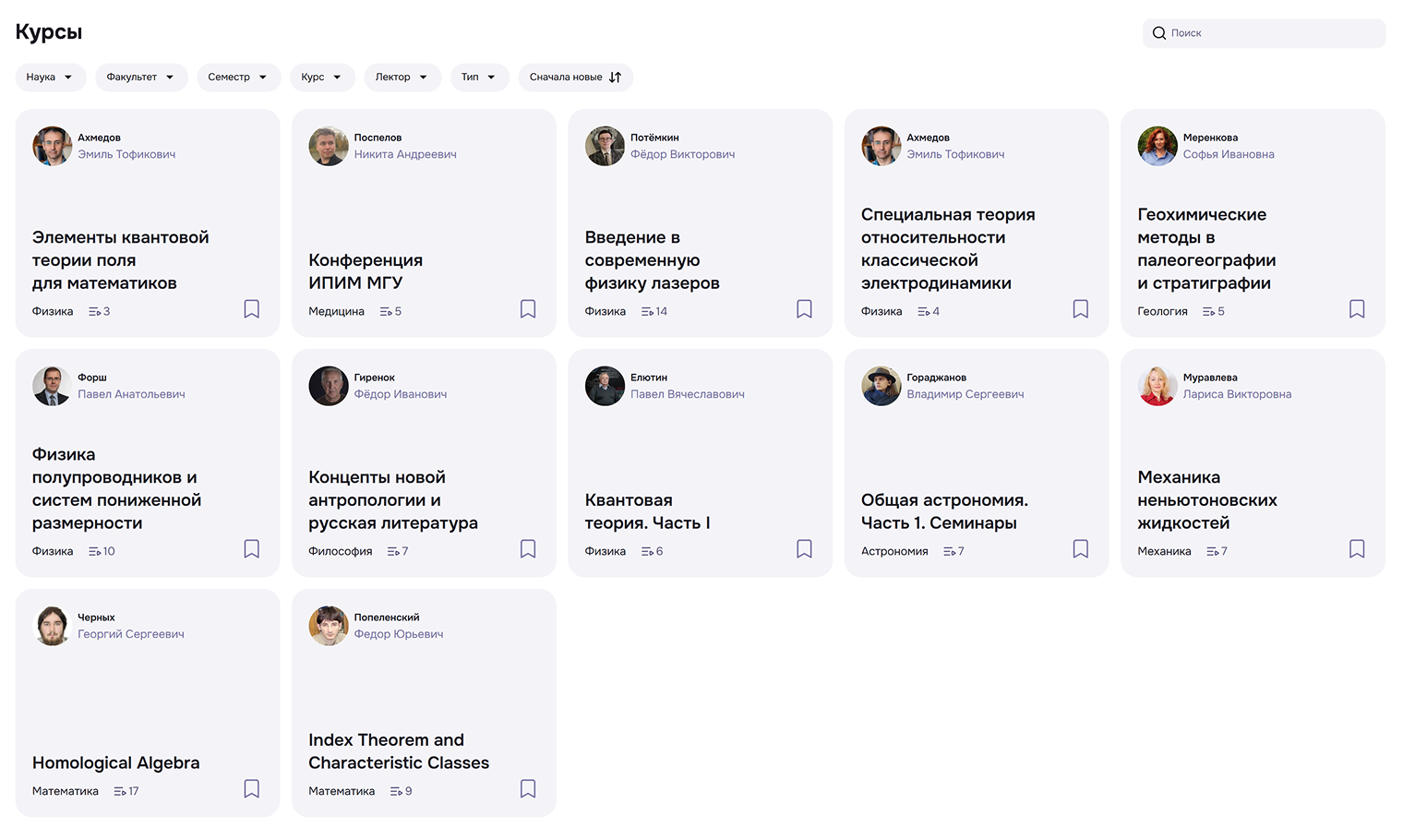1403x840 pixels.
Task: Open the course "Физика полупроводников и систем пониженной размерности"
Action: 117,488
